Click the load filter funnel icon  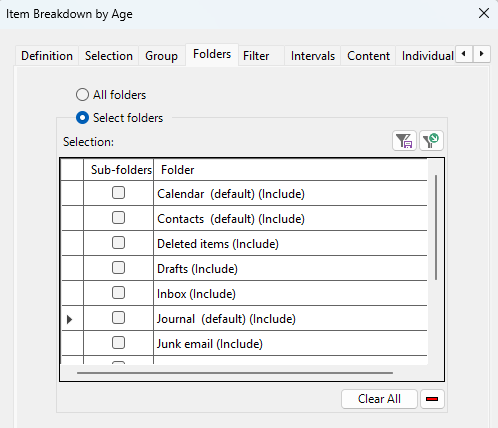[x=431, y=141]
